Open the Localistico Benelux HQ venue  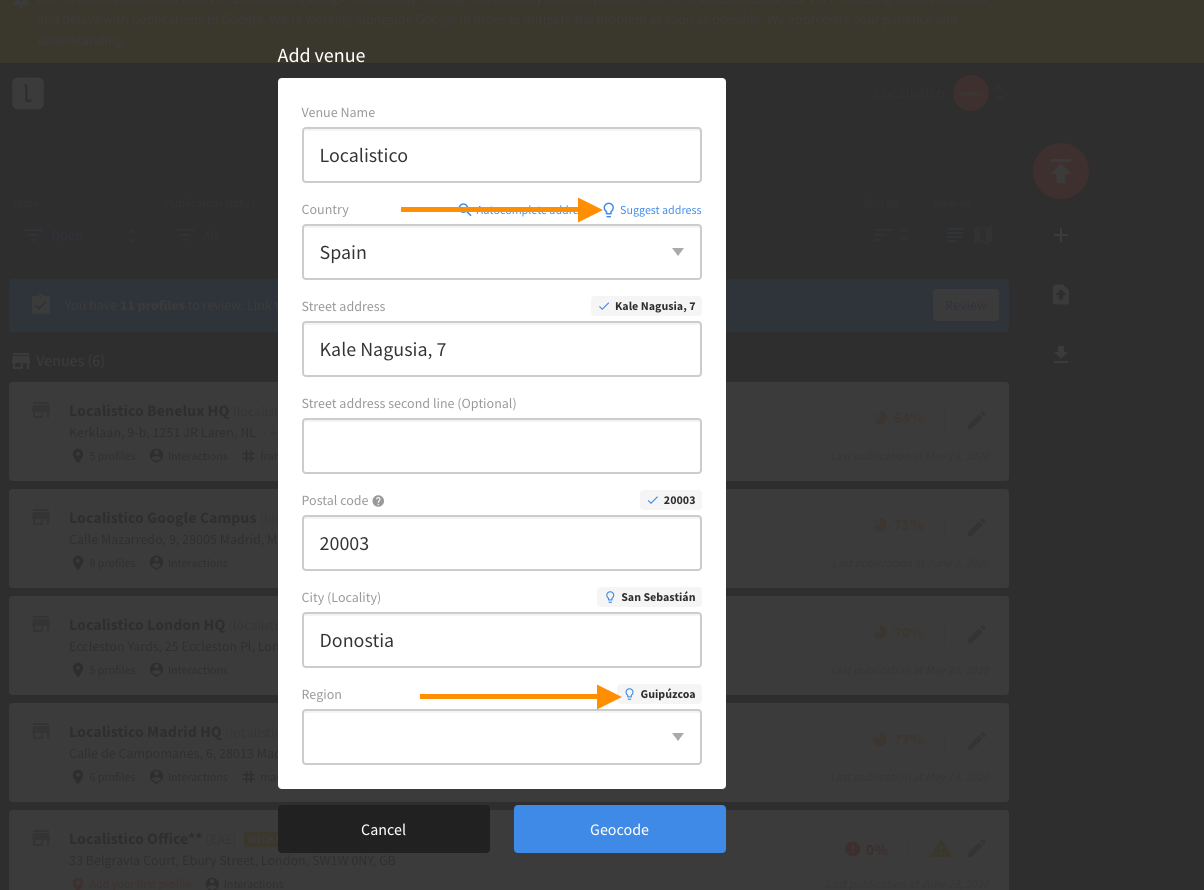[x=149, y=411]
